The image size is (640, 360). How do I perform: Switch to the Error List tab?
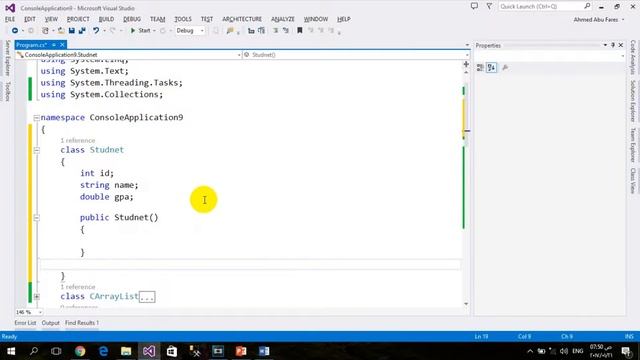coord(25,323)
